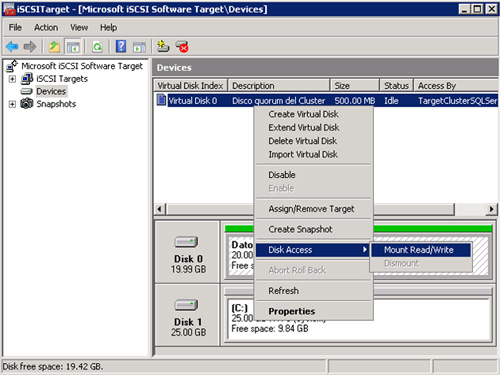Open Properties from the context menu
Viewport: 500px width, 375px height.
pos(314,311)
